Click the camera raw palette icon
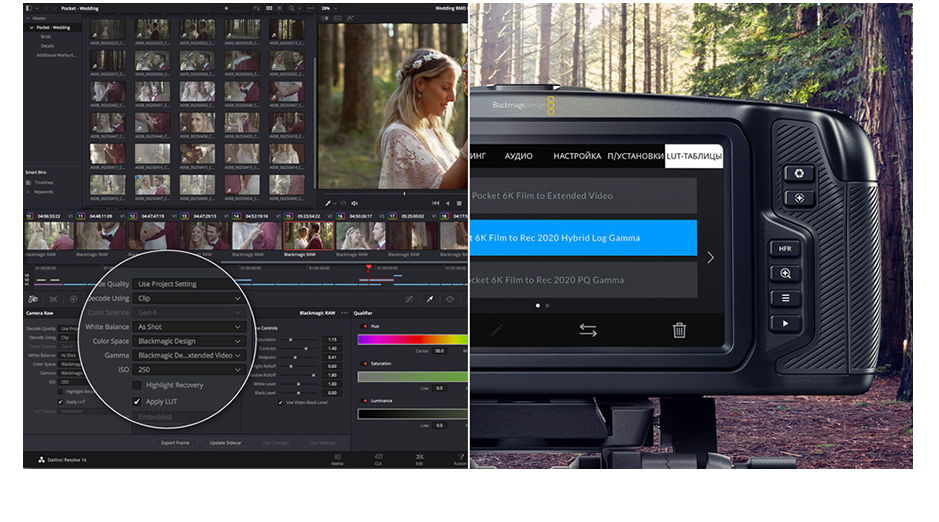 33,299
